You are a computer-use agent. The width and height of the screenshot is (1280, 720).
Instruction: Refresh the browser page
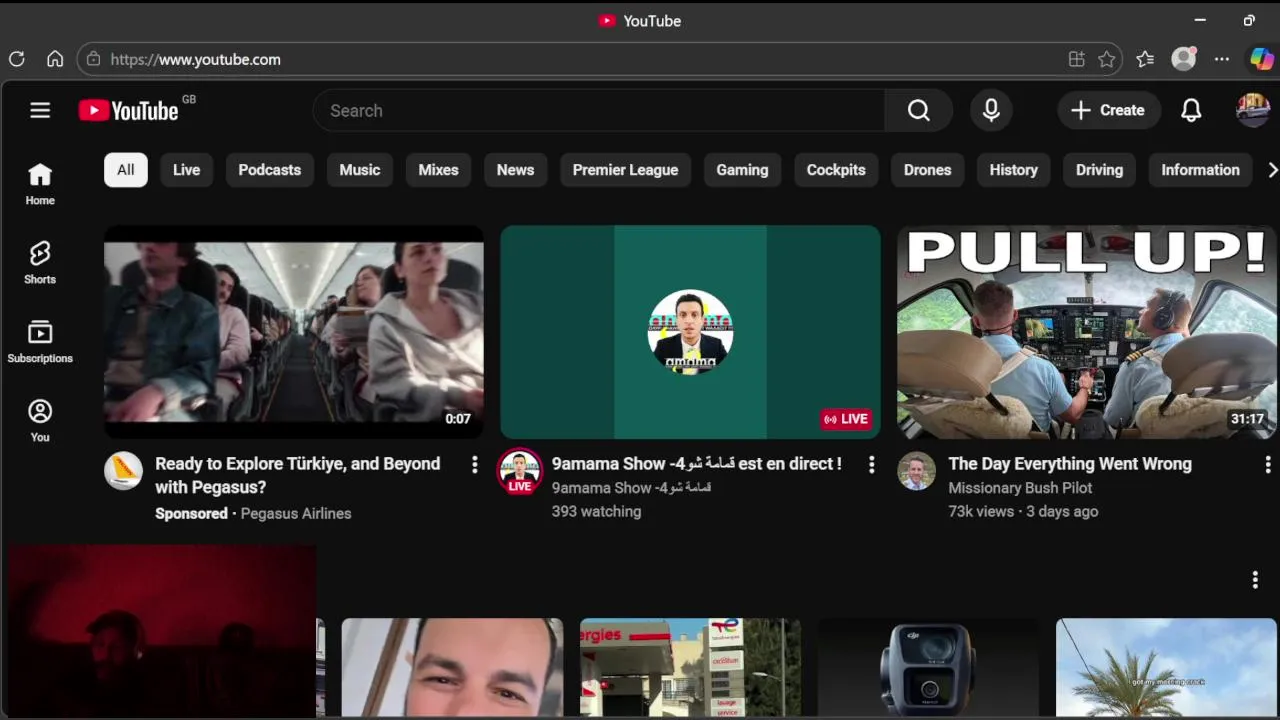17,59
